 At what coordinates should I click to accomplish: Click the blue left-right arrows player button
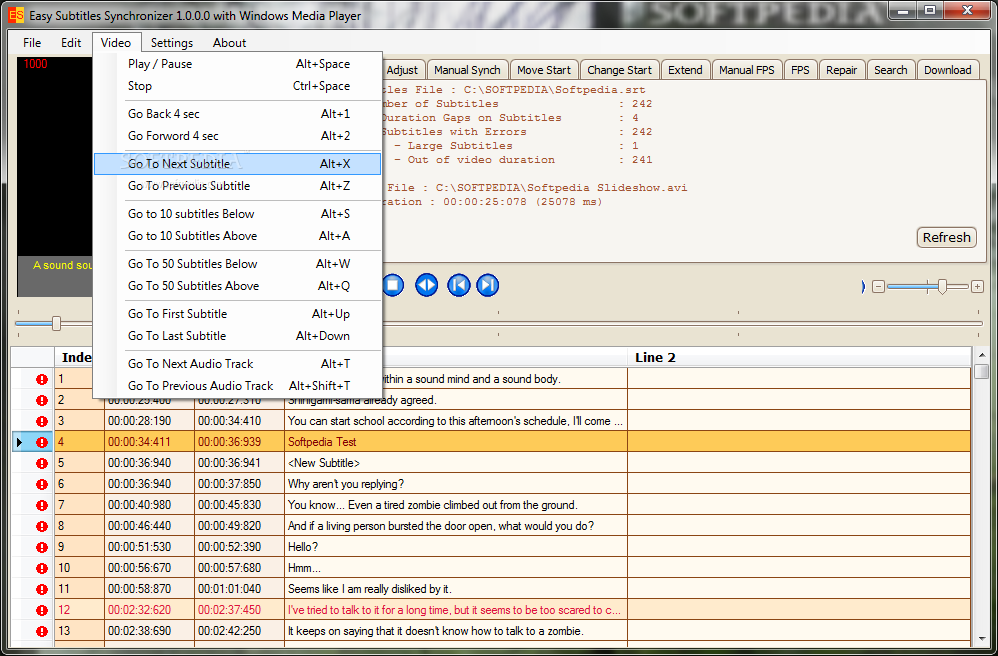(x=426, y=284)
